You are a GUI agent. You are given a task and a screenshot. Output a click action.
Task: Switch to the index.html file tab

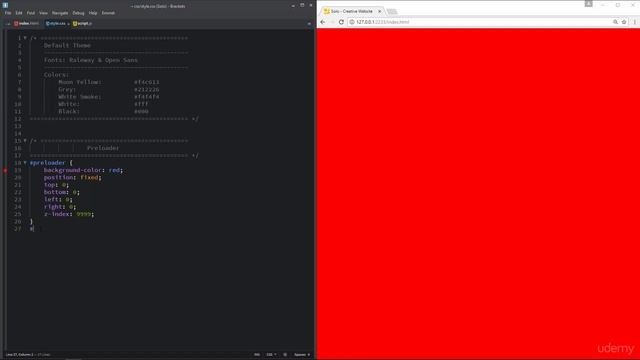(27, 24)
